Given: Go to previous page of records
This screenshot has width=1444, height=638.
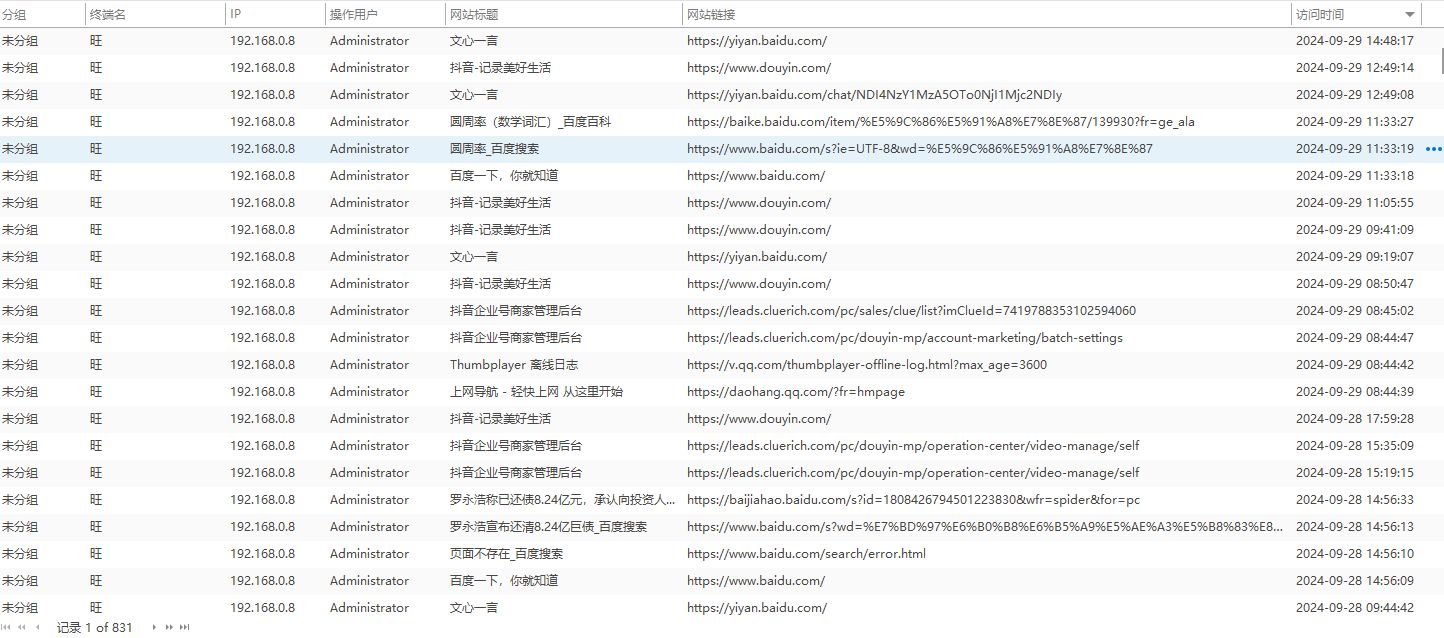Looking at the screenshot, I should [x=22, y=627].
